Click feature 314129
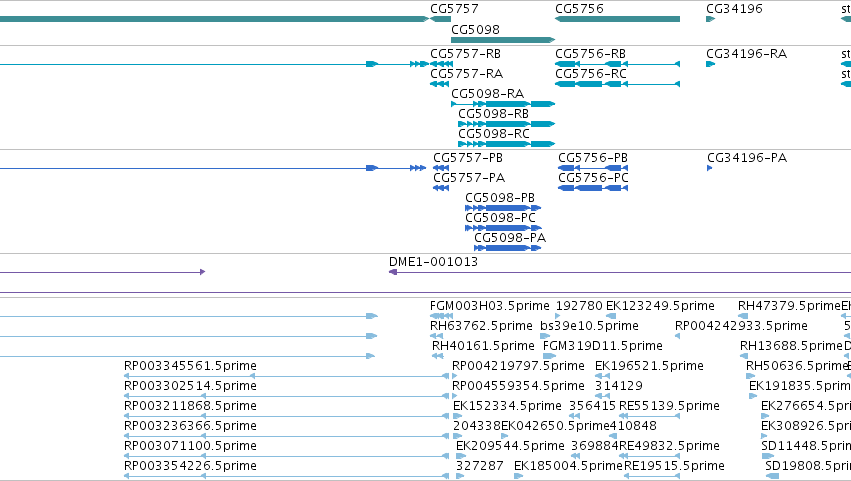 coord(619,387)
